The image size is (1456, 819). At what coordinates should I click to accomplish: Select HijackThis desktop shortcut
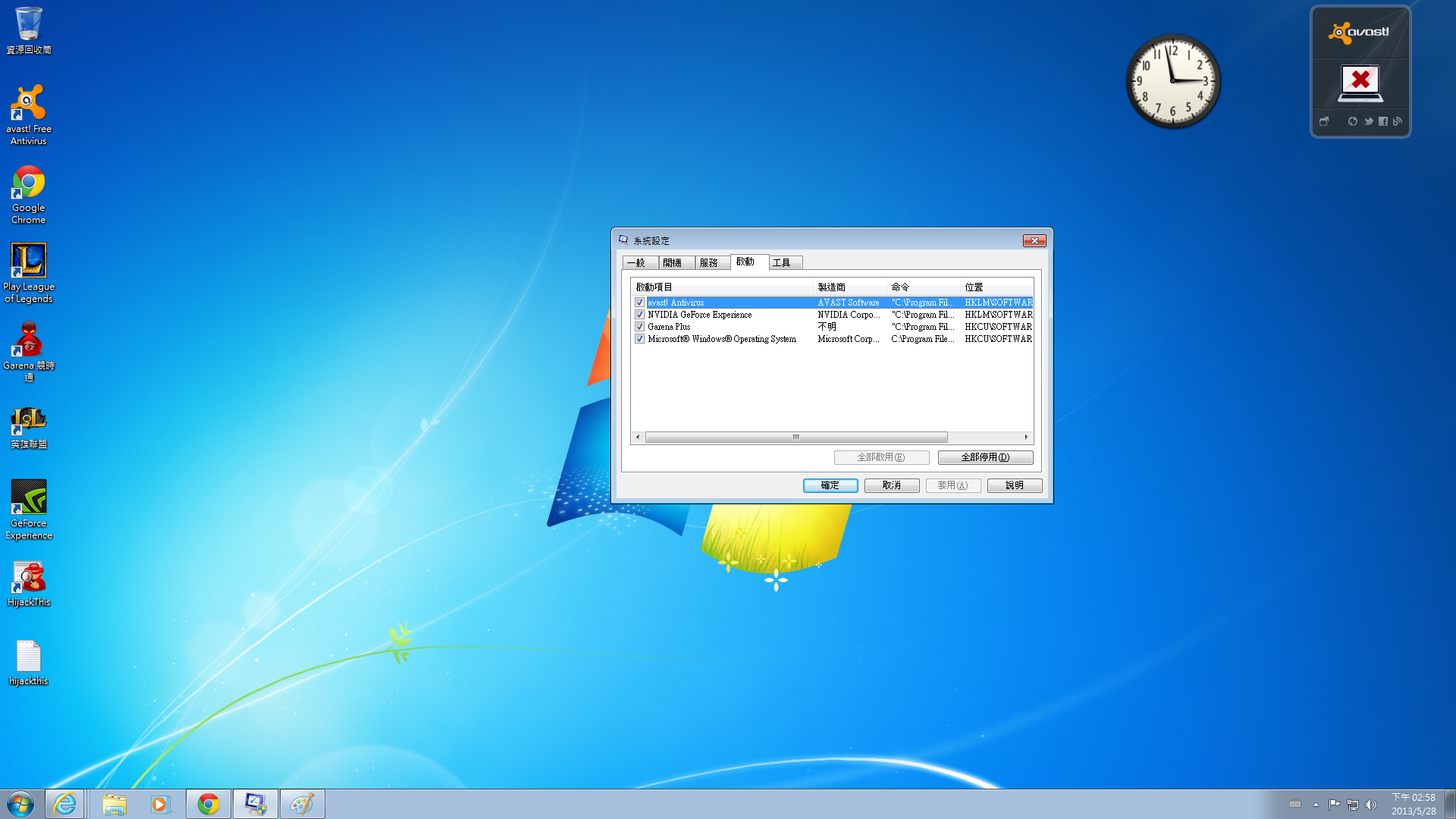(29, 584)
